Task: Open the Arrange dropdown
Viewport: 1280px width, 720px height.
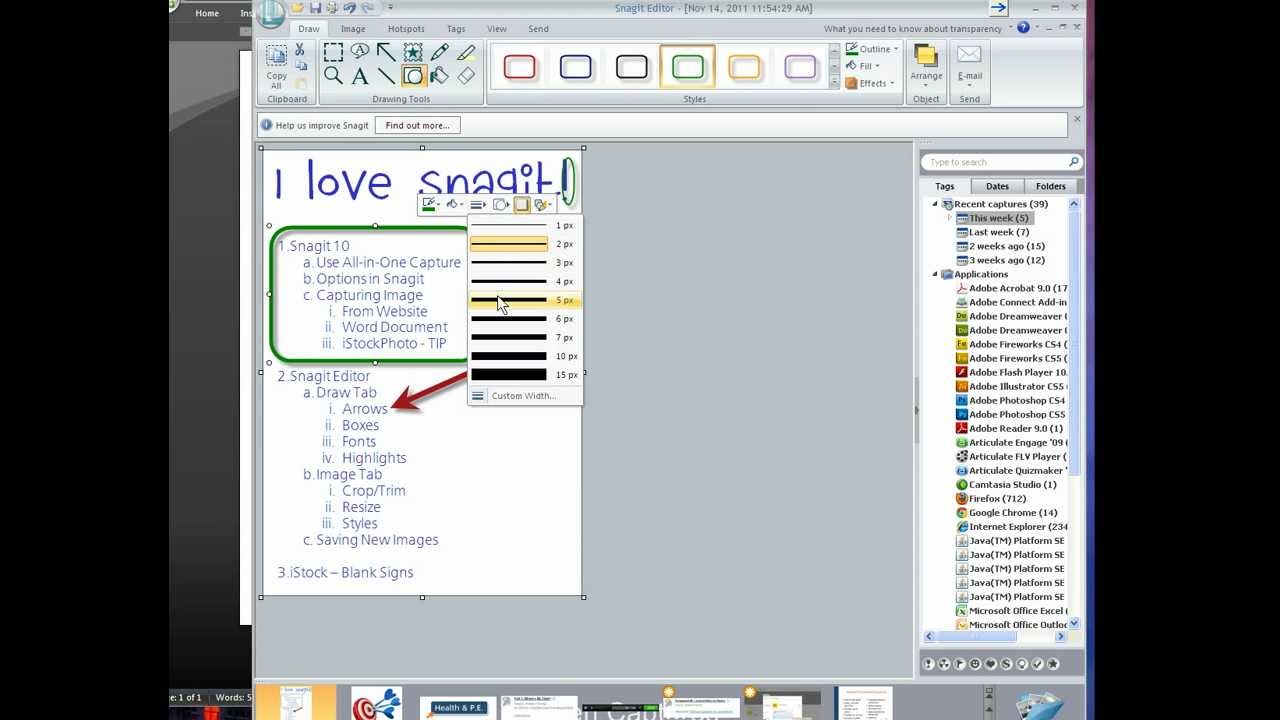Action: tap(926, 66)
